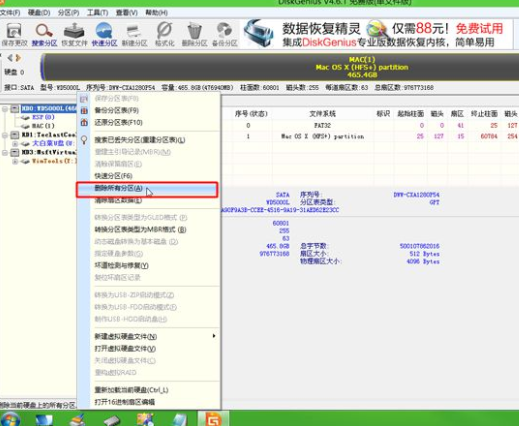Open the 工具(T) menu
The width and height of the screenshot is (519, 426).
pos(97,13)
